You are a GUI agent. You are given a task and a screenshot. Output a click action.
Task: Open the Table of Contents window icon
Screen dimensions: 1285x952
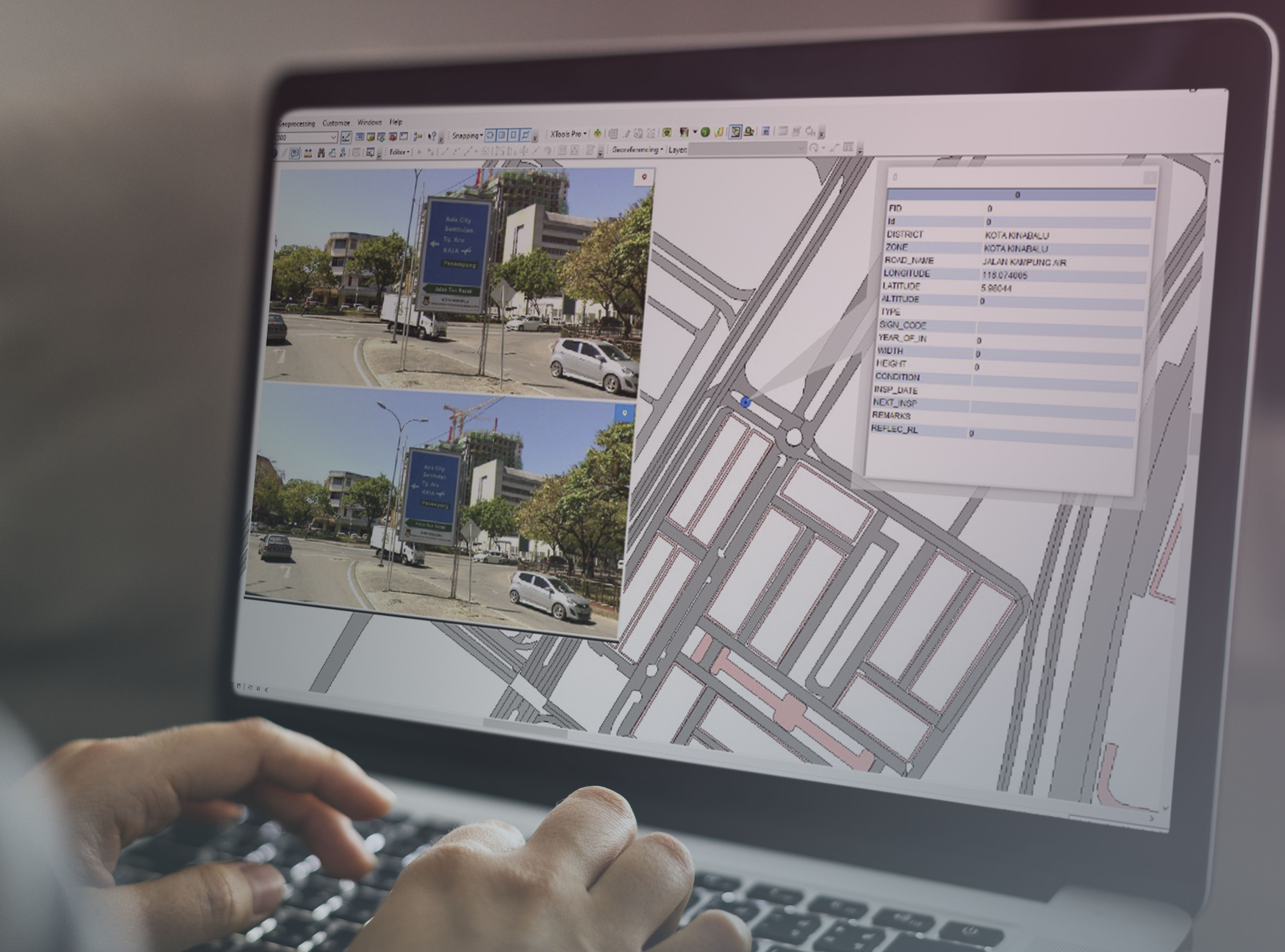(x=360, y=137)
